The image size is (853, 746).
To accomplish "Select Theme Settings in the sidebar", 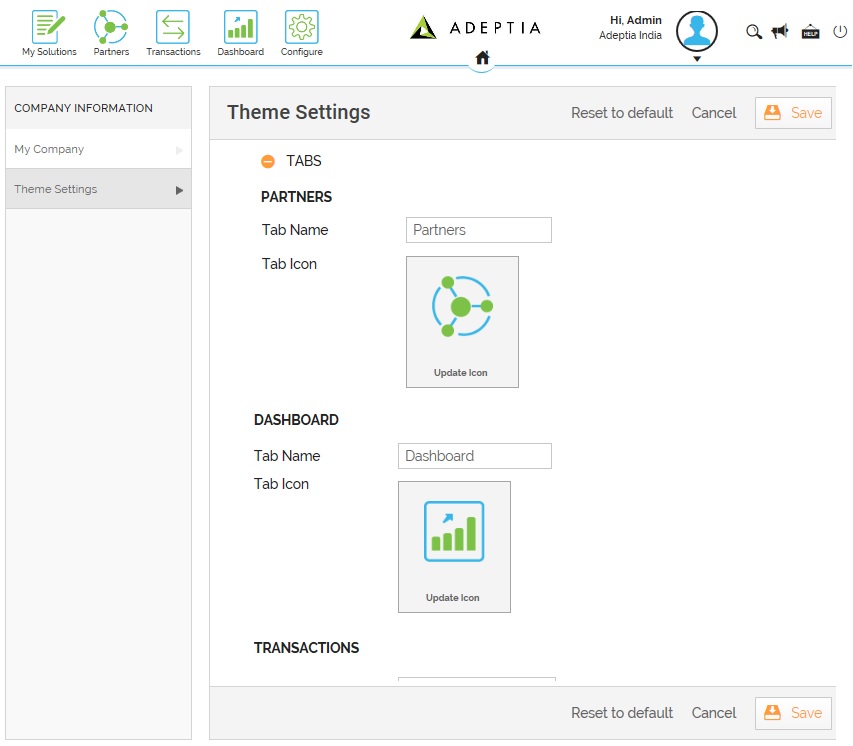I will coord(56,189).
